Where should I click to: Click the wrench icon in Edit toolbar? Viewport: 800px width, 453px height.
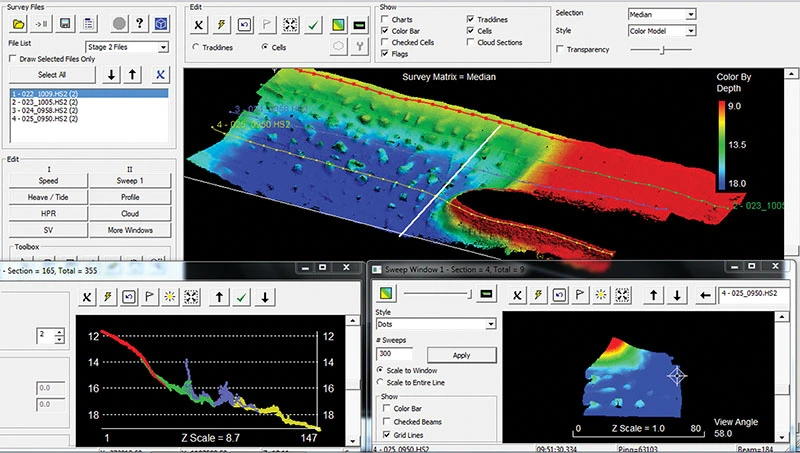click(x=360, y=46)
